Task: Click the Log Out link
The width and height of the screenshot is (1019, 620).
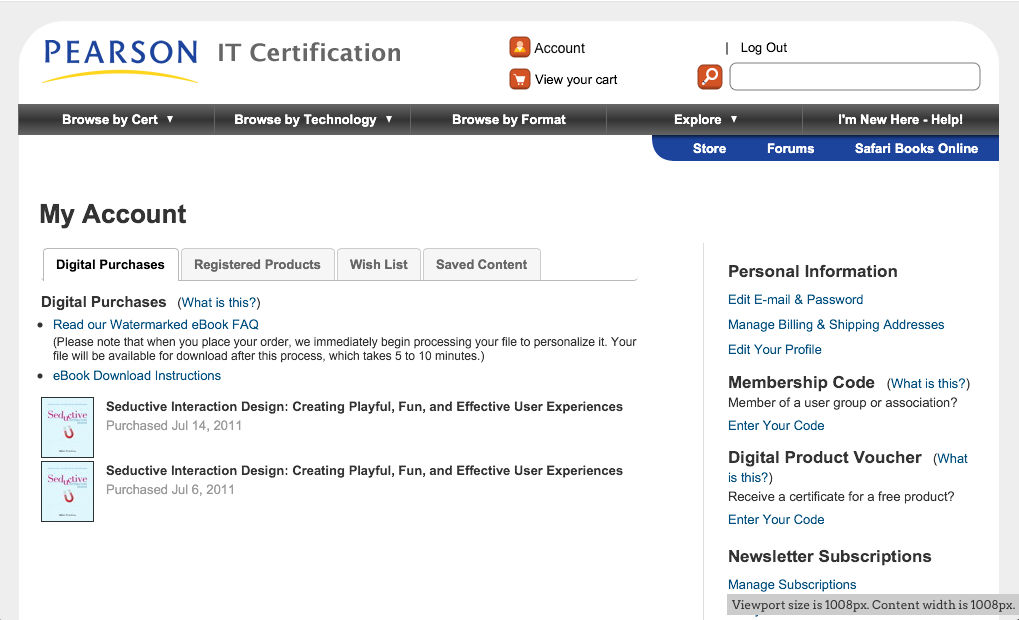Action: [764, 47]
